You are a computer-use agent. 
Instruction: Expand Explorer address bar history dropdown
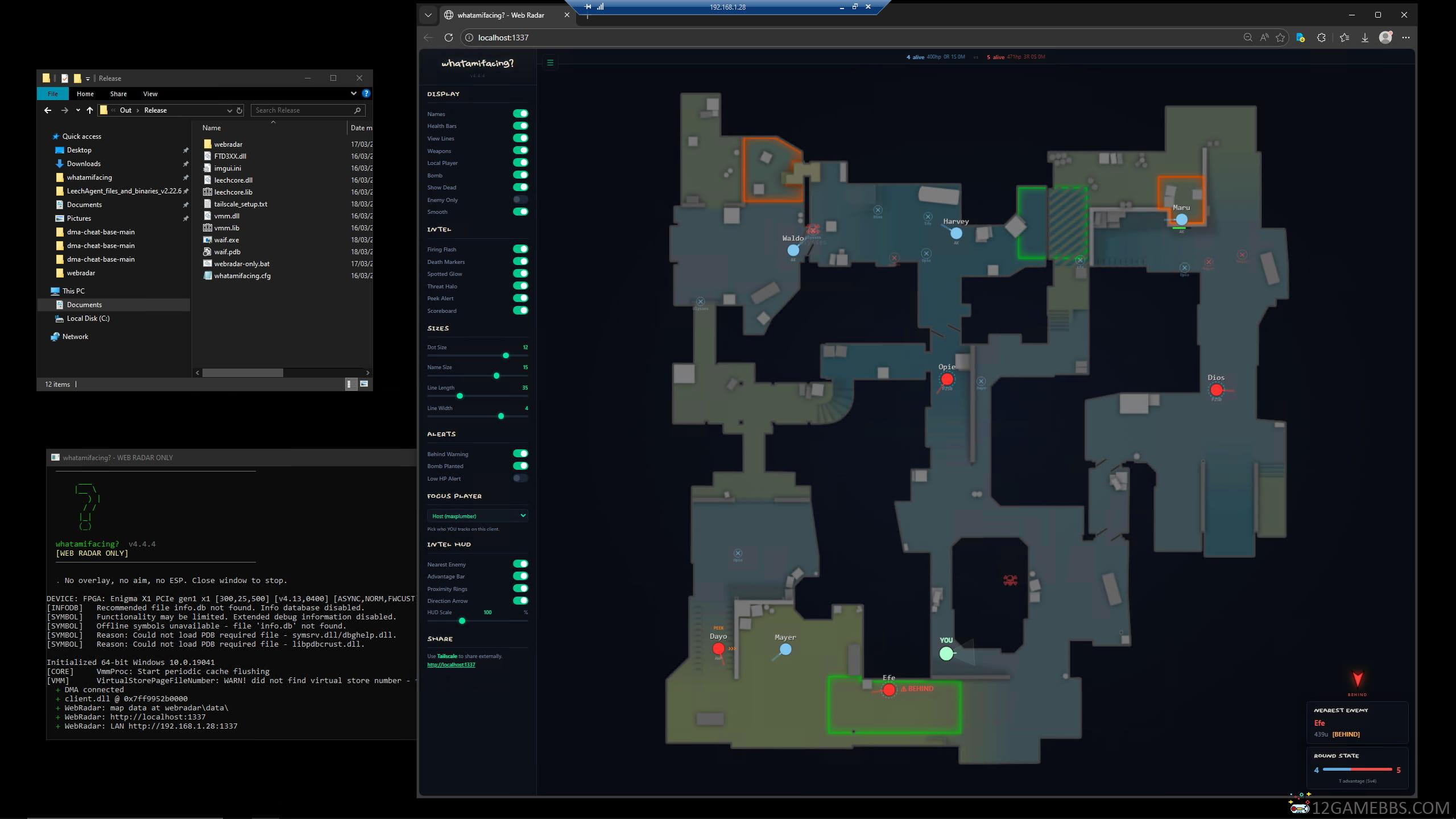click(229, 110)
